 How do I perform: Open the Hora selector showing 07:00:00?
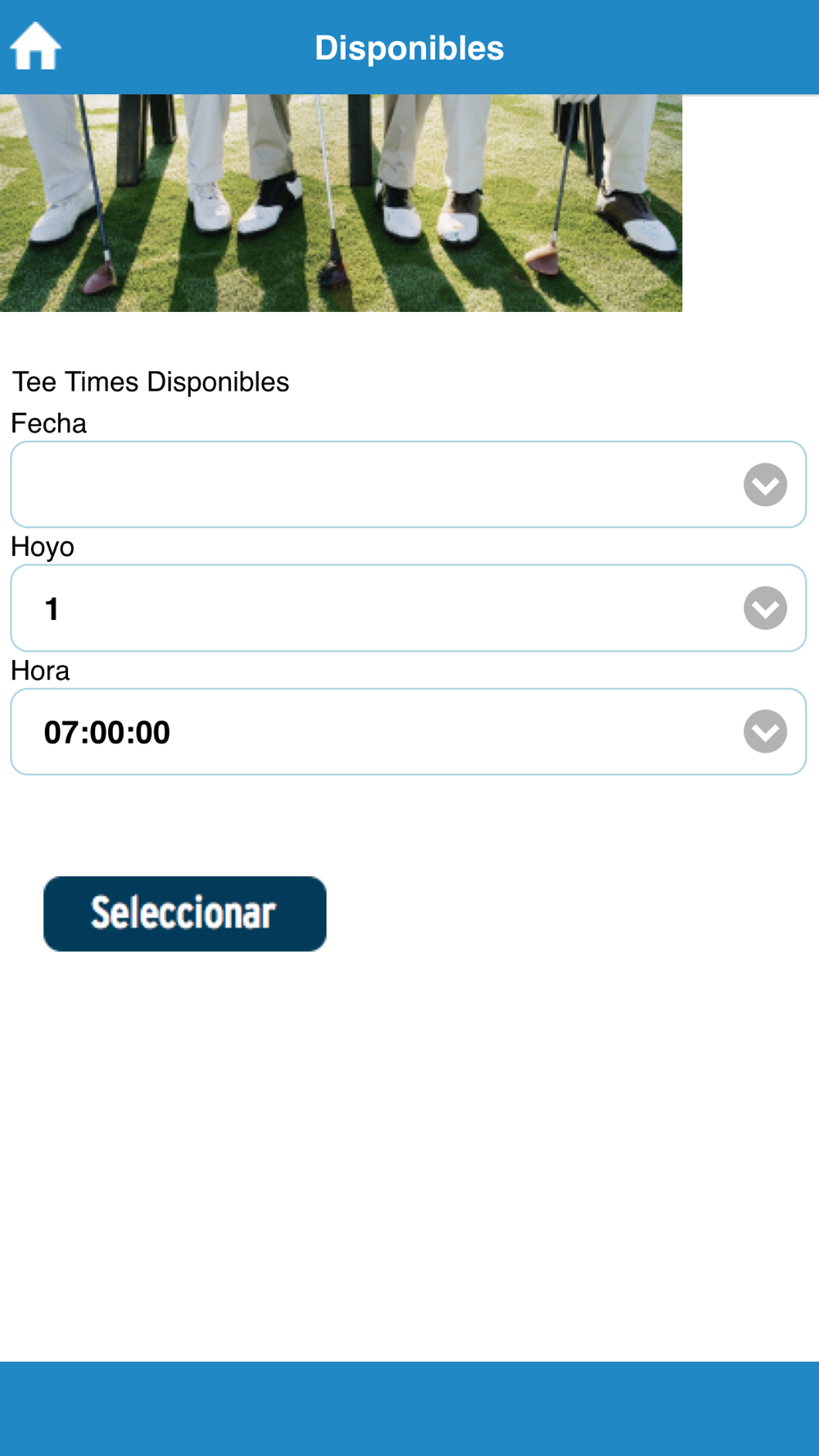408,731
